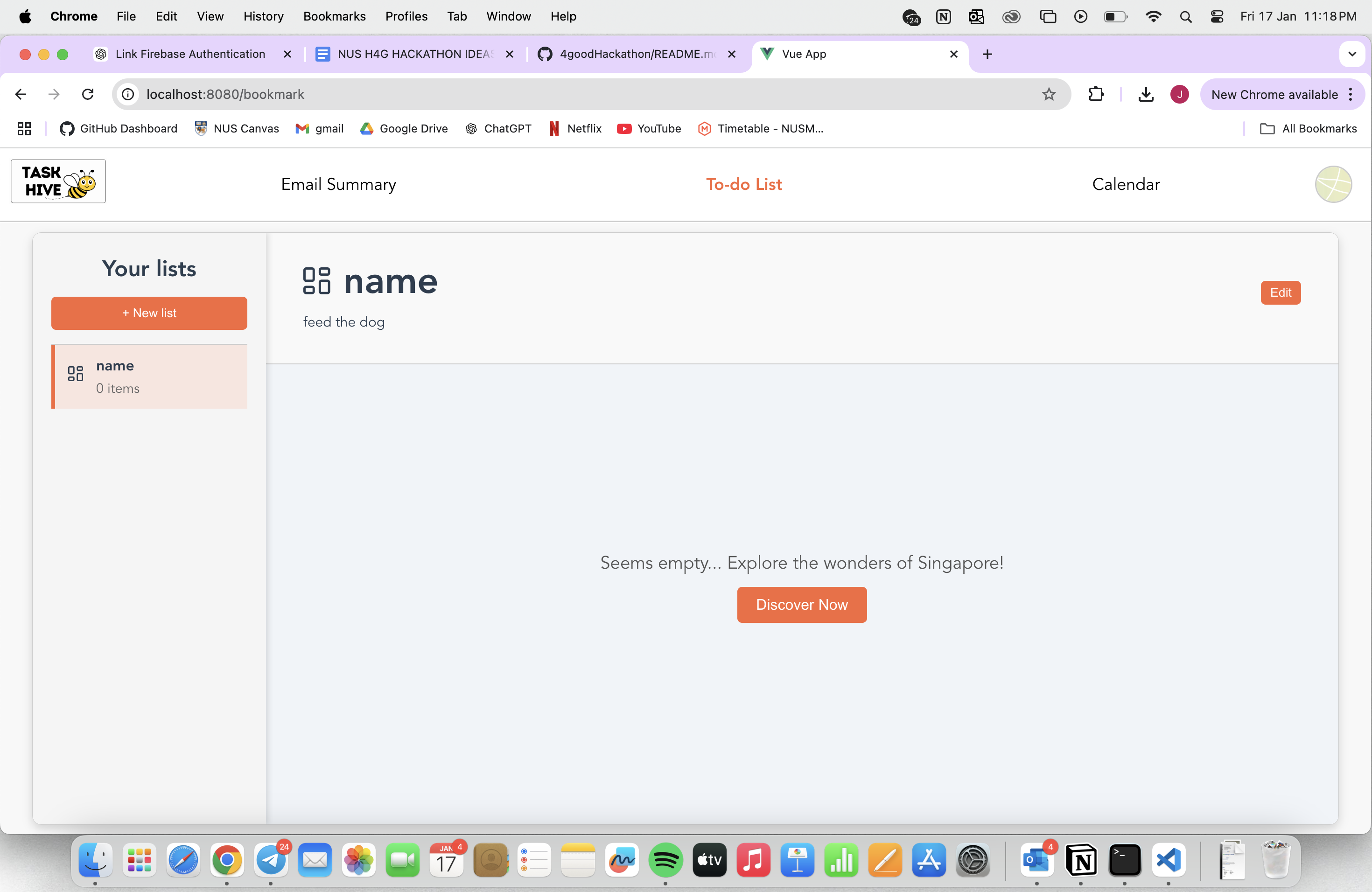Image resolution: width=1372 pixels, height=892 pixels.
Task: Expand the tab search dropdown chevron
Action: (x=1352, y=54)
